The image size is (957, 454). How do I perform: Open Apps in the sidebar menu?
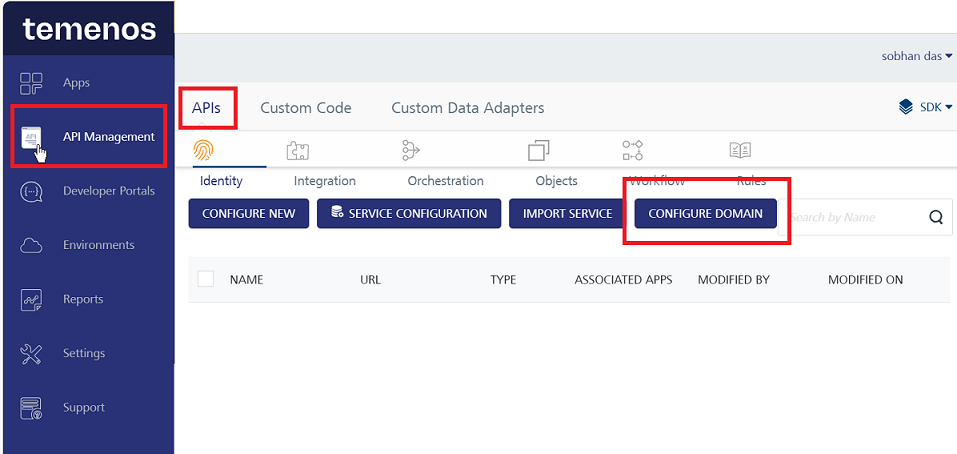[76, 83]
